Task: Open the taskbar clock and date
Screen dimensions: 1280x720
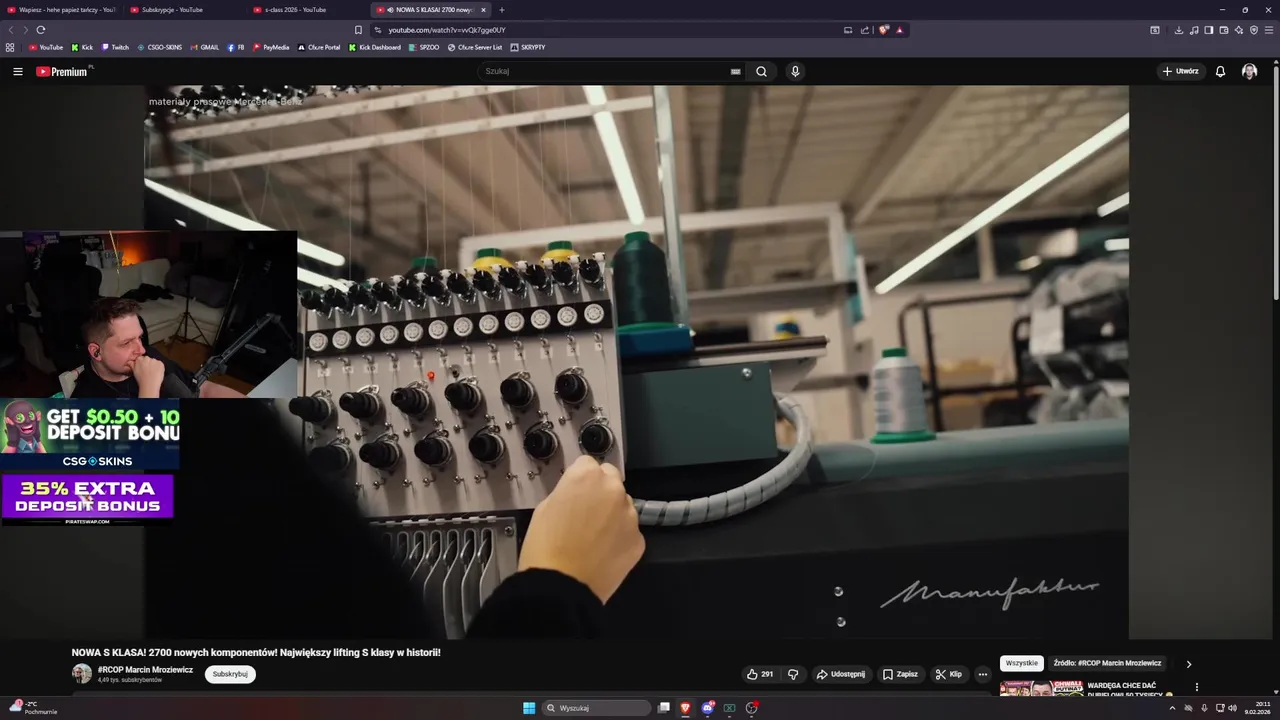Action: click(1257, 708)
